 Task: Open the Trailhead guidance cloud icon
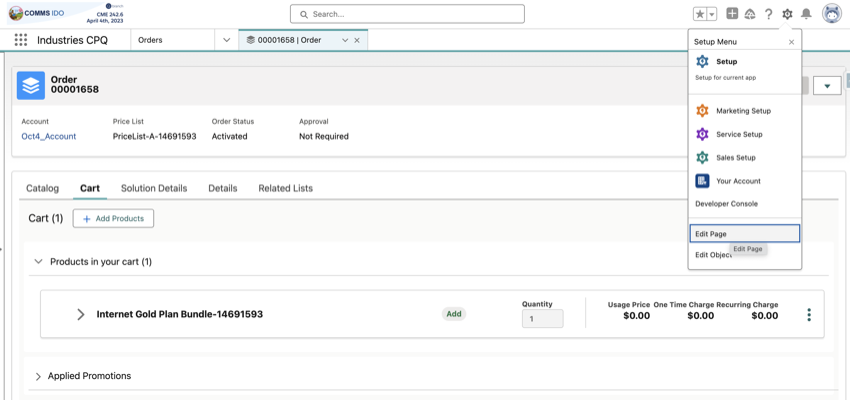[x=750, y=14]
